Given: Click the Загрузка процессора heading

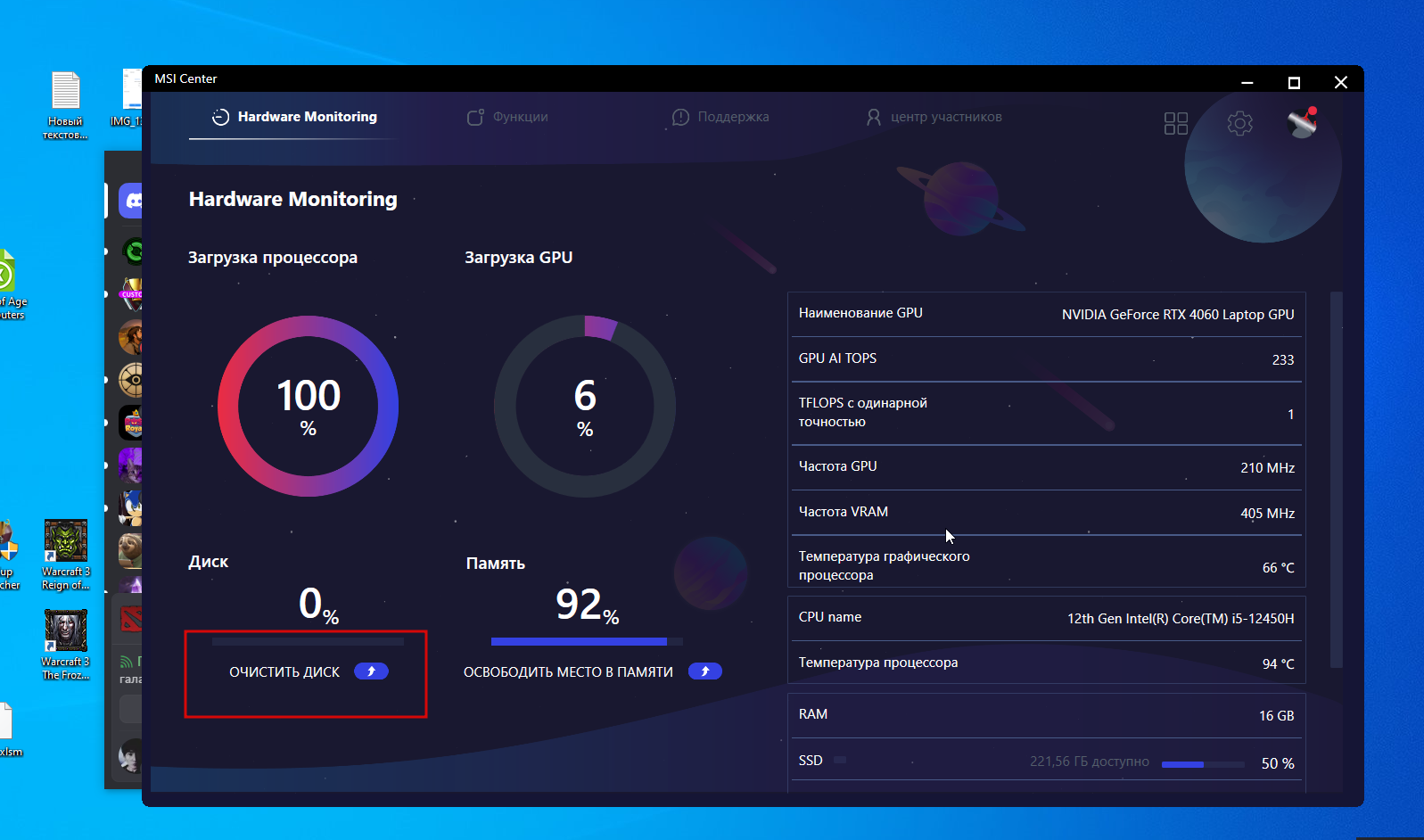Looking at the screenshot, I should [273, 258].
